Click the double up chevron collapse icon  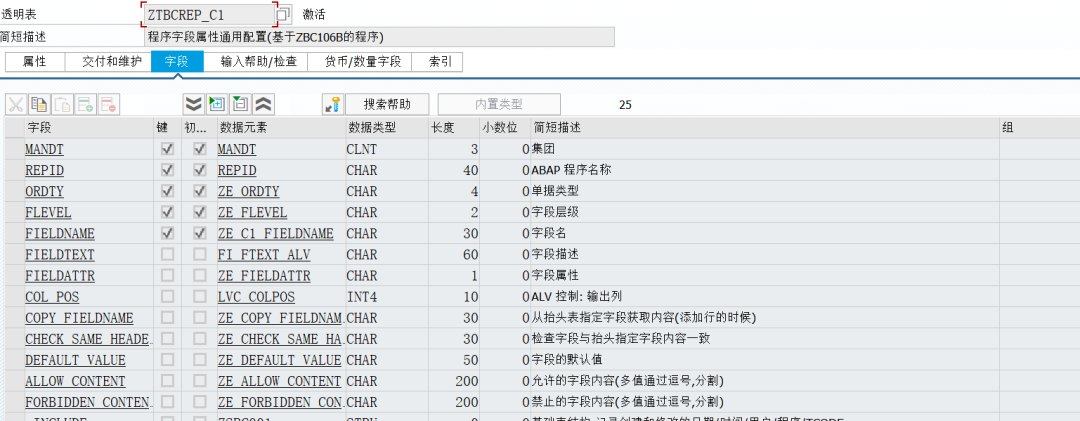(264, 105)
